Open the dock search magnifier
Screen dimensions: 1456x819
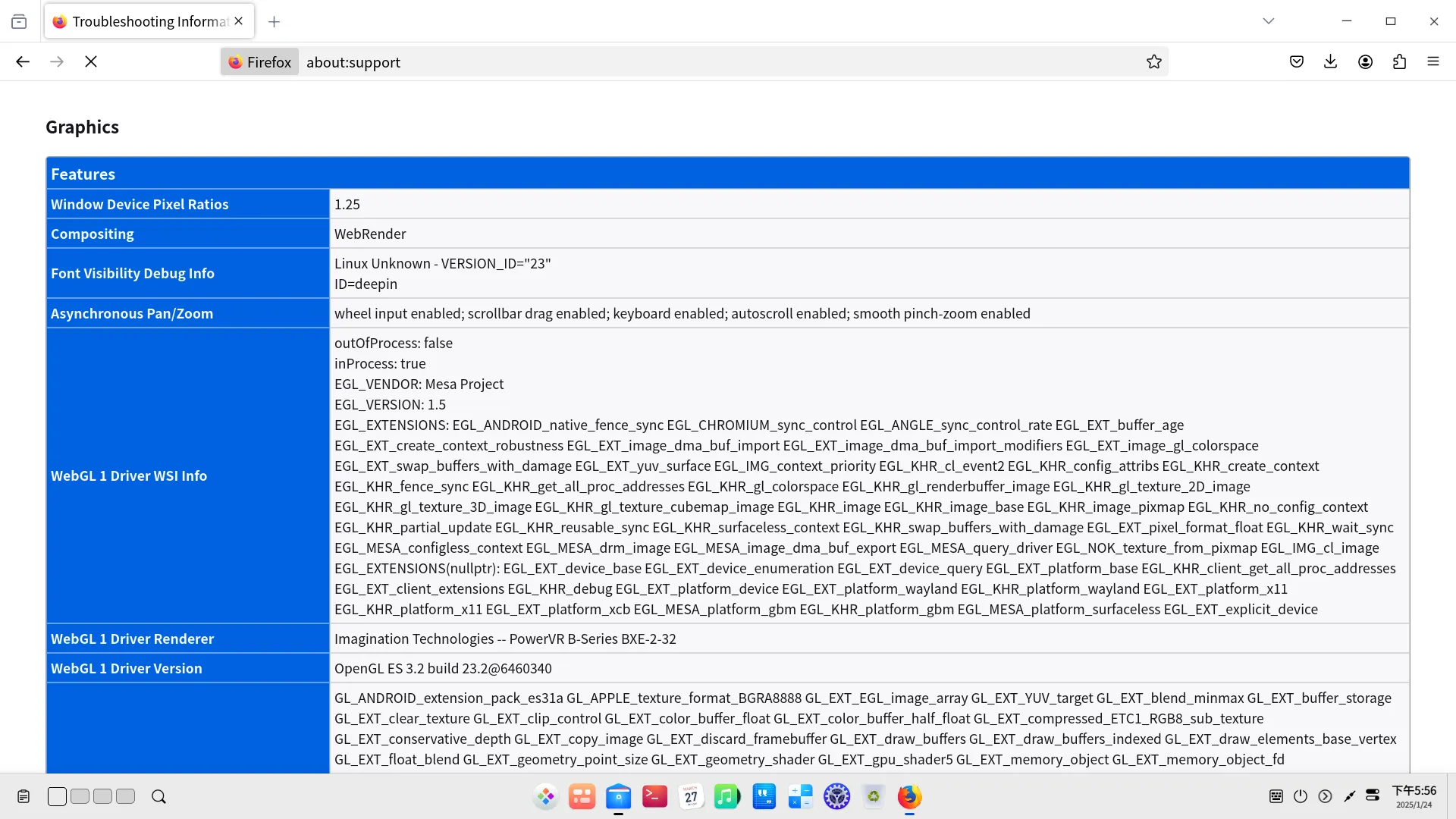158,796
